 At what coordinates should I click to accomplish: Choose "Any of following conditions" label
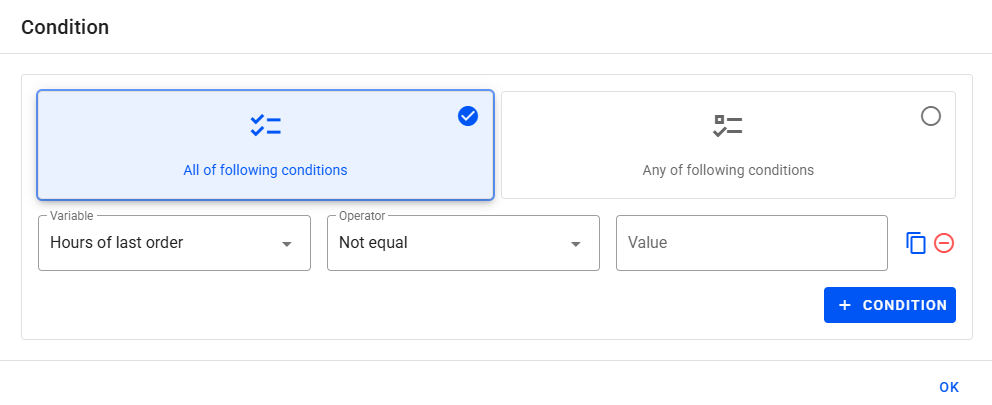tap(728, 170)
